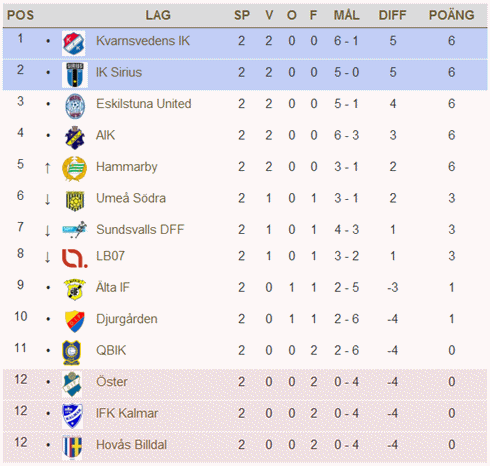Click the up arrow beside Hammarby
The width and height of the screenshot is (490, 466).
pos(48,168)
